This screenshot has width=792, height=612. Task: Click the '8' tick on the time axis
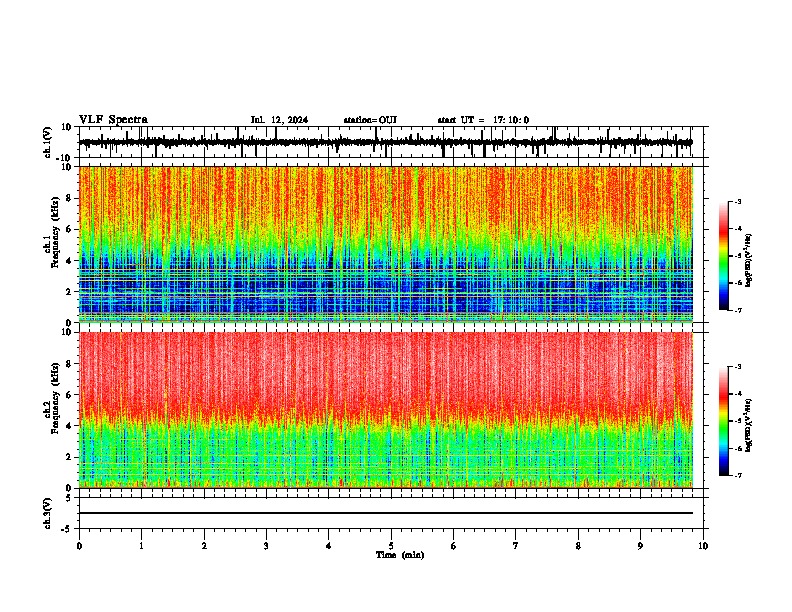point(578,546)
